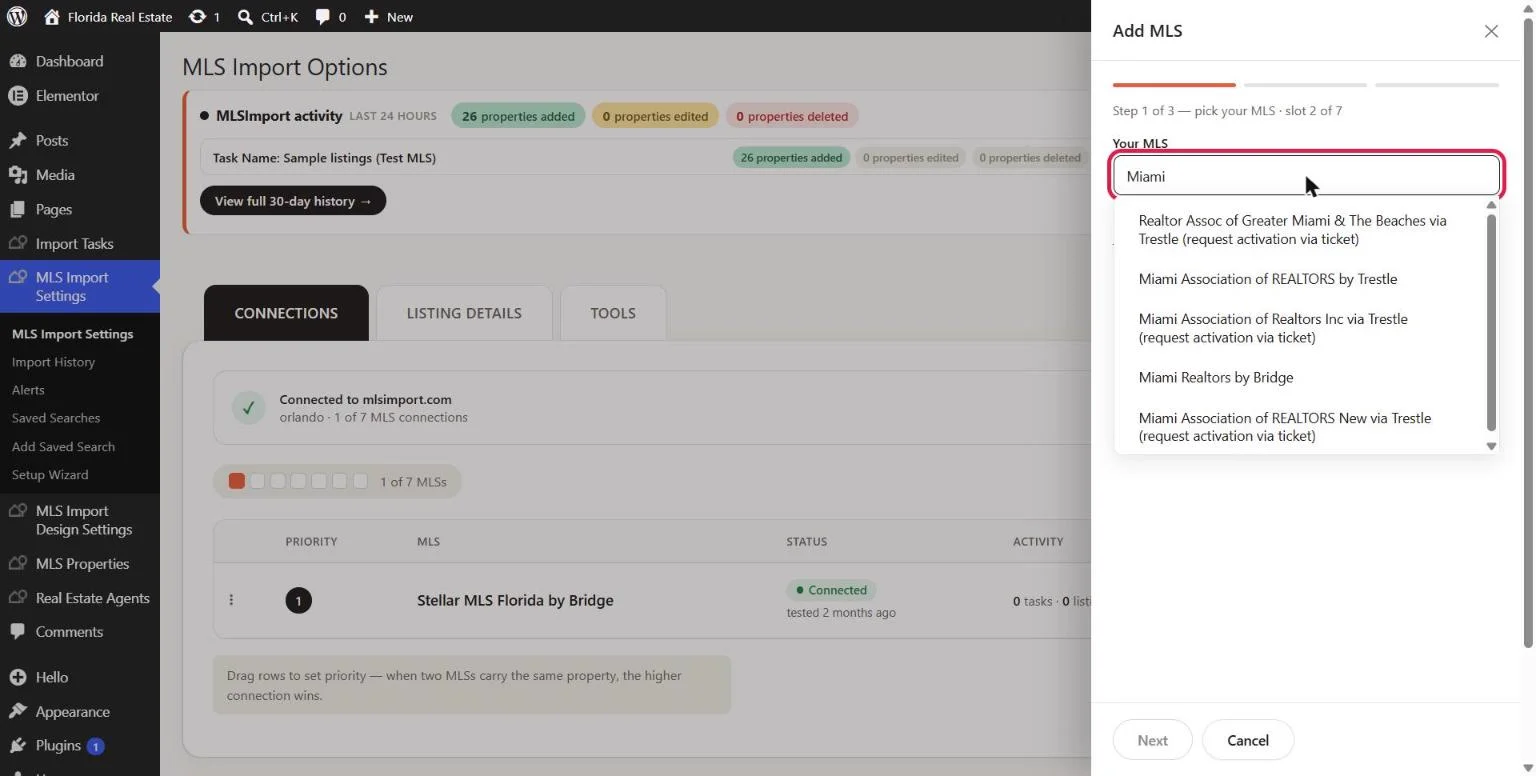Click the Next button in Add MLS
1536x776 pixels.
pyautogui.click(x=1152, y=741)
